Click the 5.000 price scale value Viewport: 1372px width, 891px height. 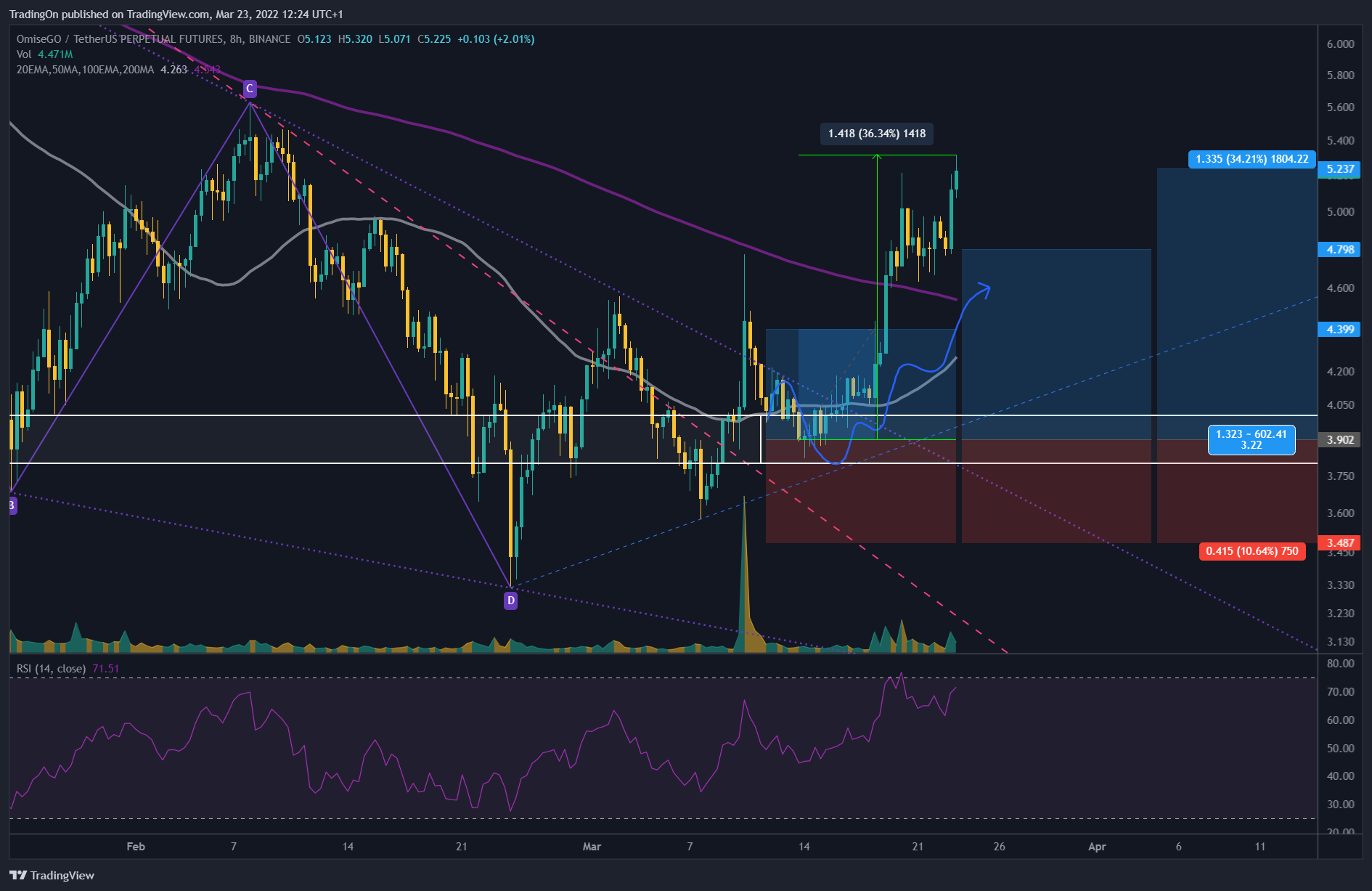coord(1340,212)
